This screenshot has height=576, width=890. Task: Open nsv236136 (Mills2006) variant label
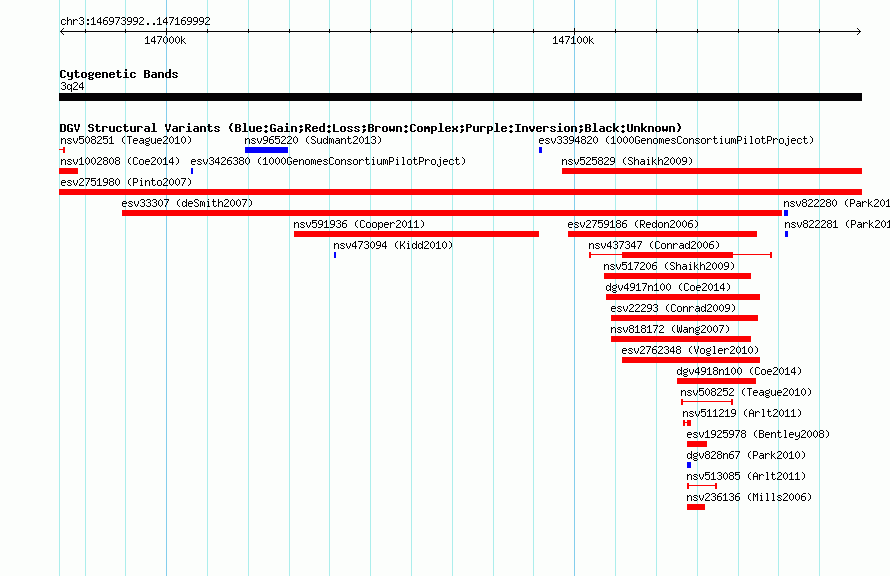tap(749, 497)
